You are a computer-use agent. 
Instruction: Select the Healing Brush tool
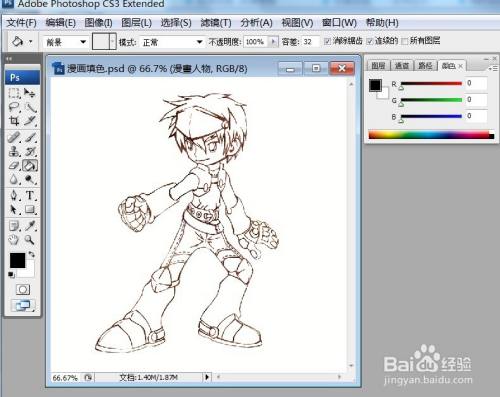(14, 137)
